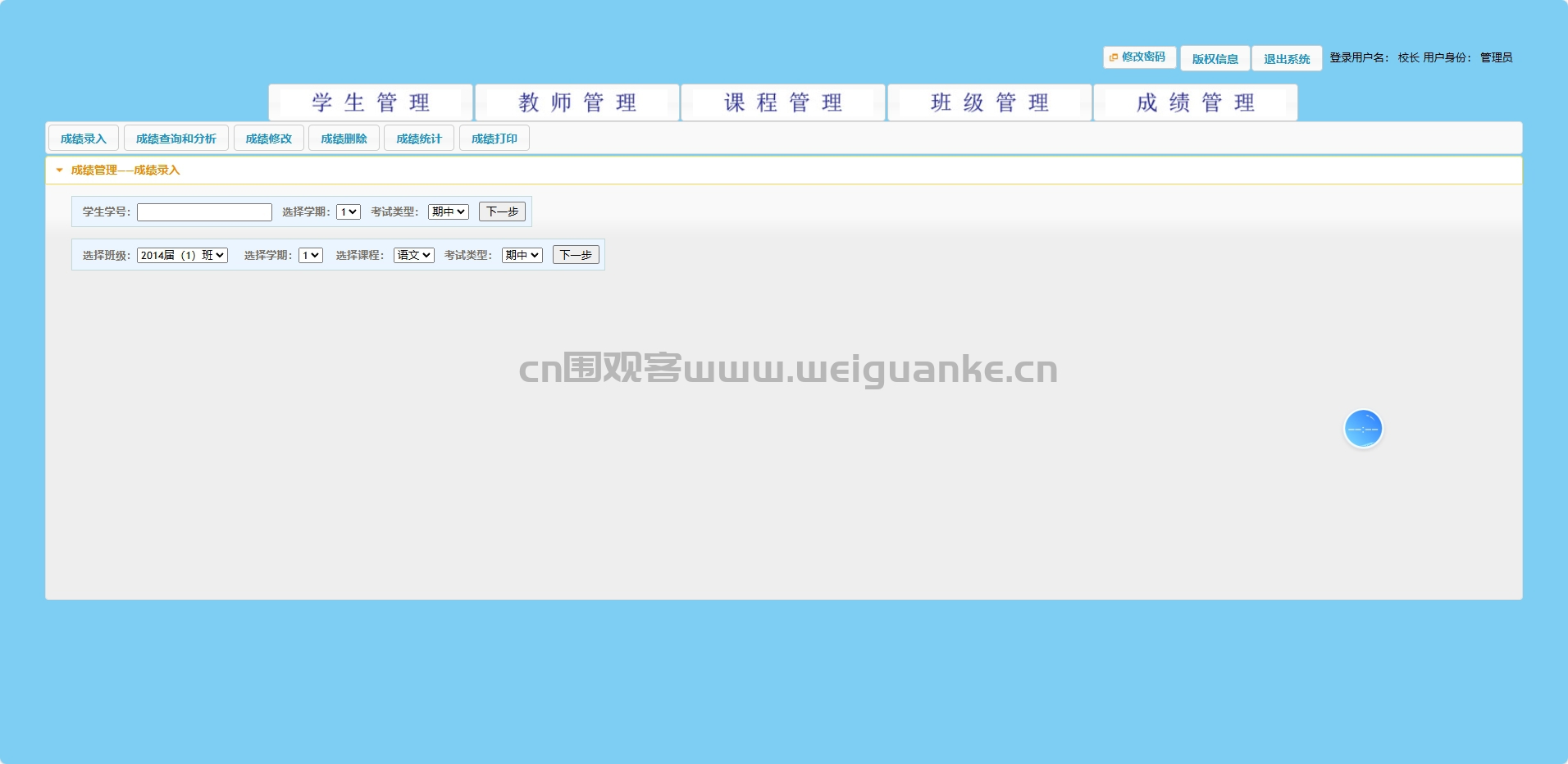Screen dimensions: 1568x764
Task: Collapse the 成绩管理——成绩录入 panel arrow
Action: tap(59, 171)
